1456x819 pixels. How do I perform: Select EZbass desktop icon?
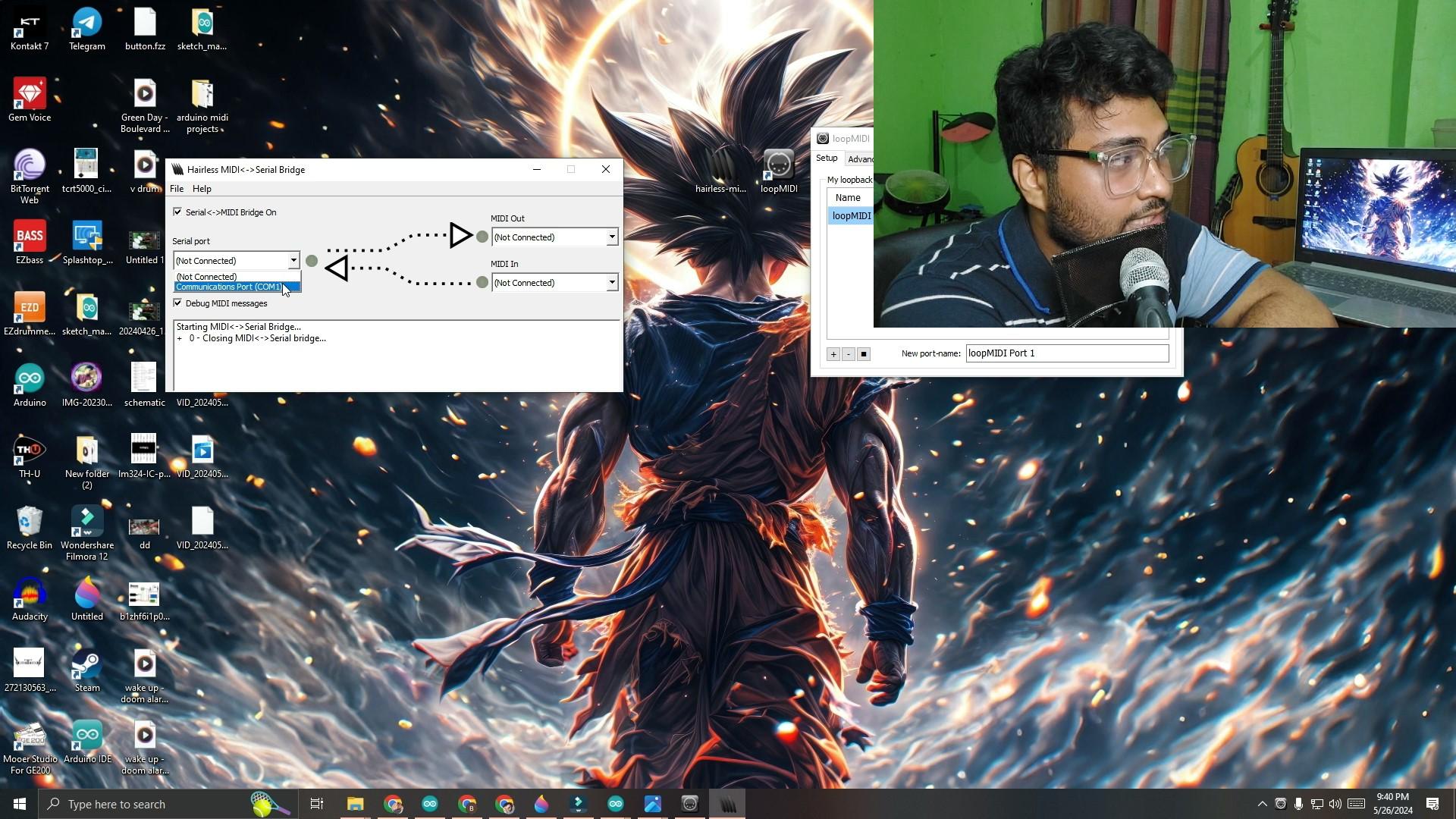point(30,243)
